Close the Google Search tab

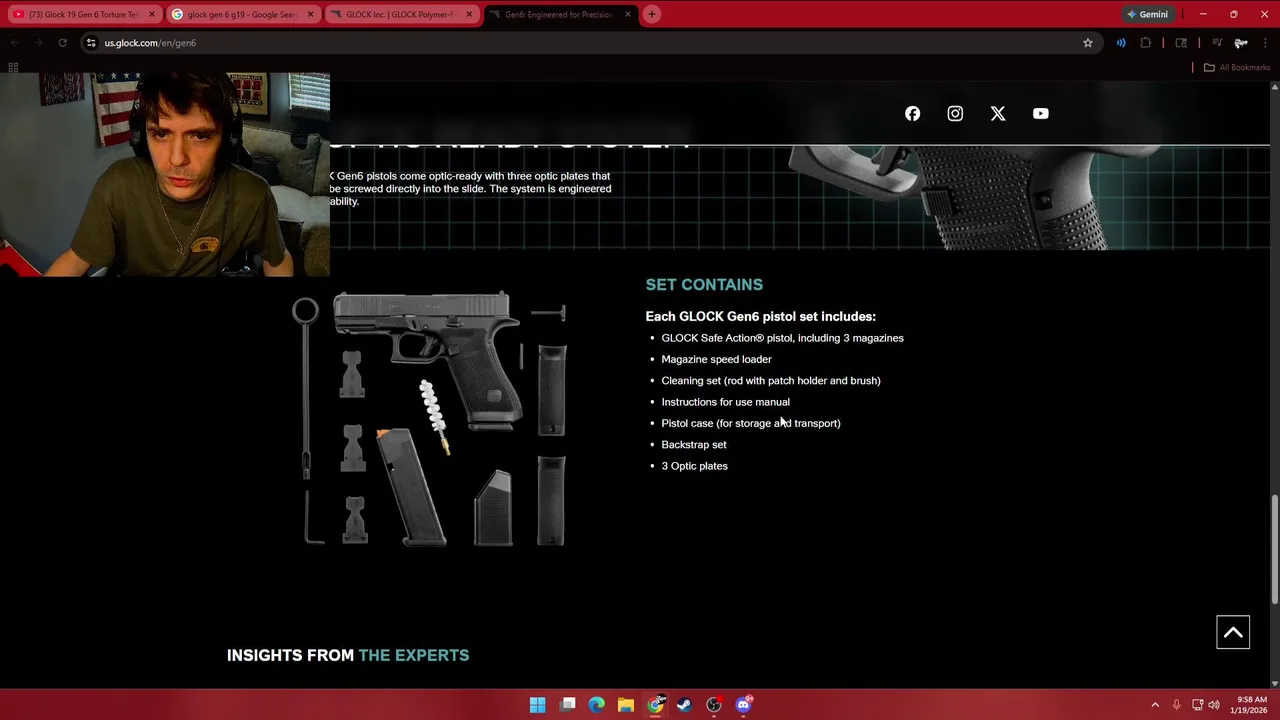tap(310, 15)
